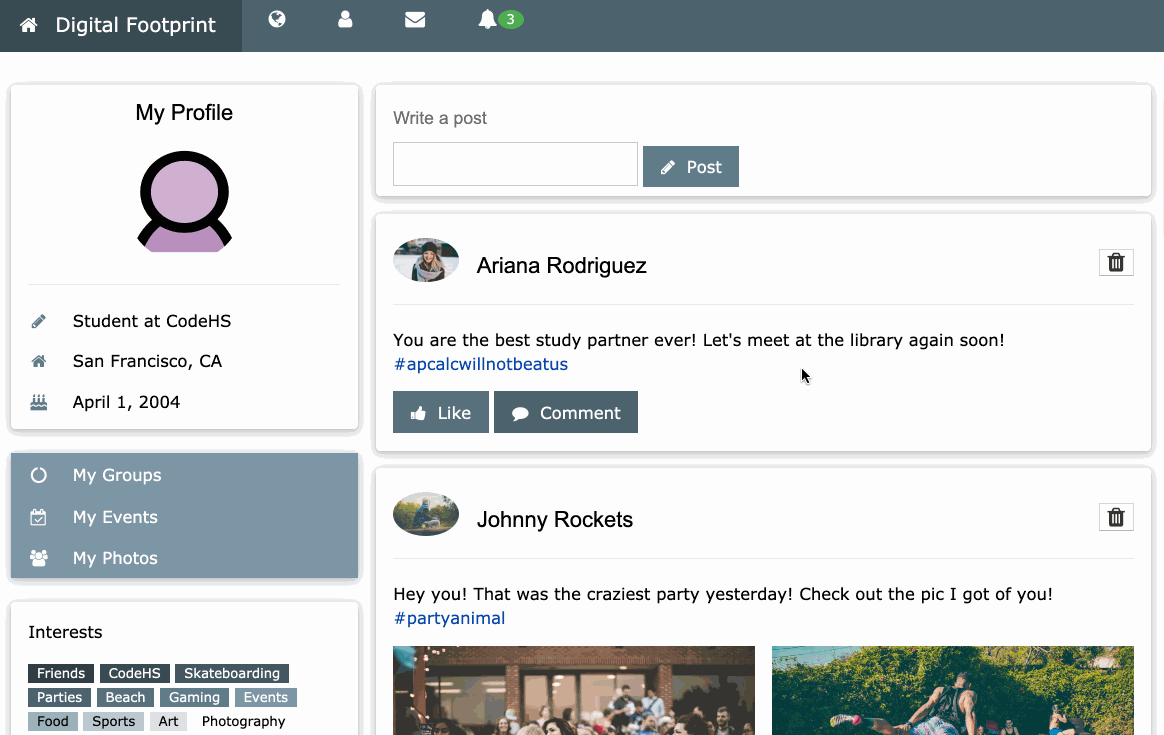Click the San Francisco, CA text
Image resolution: width=1164 pixels, height=735 pixels.
click(147, 361)
